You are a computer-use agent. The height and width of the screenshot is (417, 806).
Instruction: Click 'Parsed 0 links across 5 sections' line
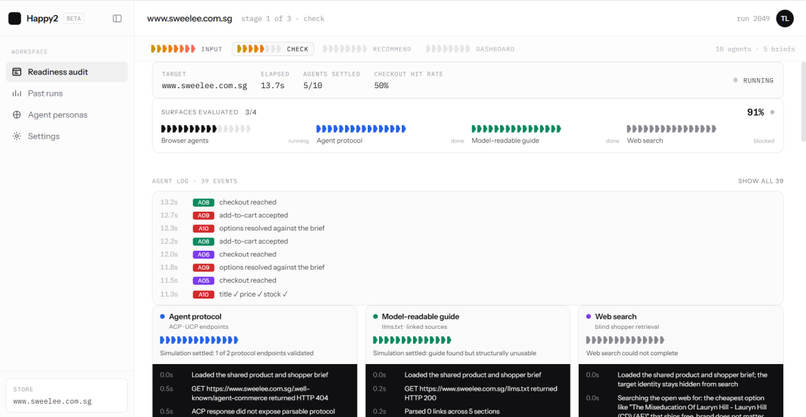point(452,411)
